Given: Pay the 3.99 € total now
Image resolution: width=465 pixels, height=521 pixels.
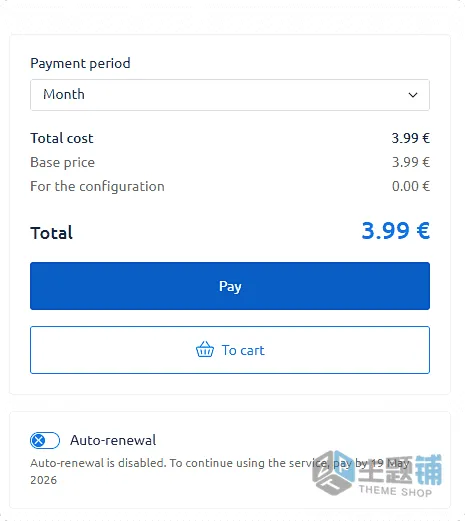Looking at the screenshot, I should click(230, 286).
